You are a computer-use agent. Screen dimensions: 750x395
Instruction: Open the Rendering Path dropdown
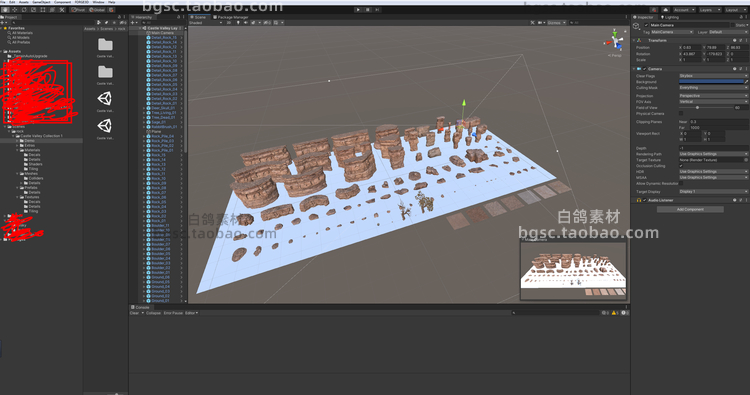[x=713, y=154]
